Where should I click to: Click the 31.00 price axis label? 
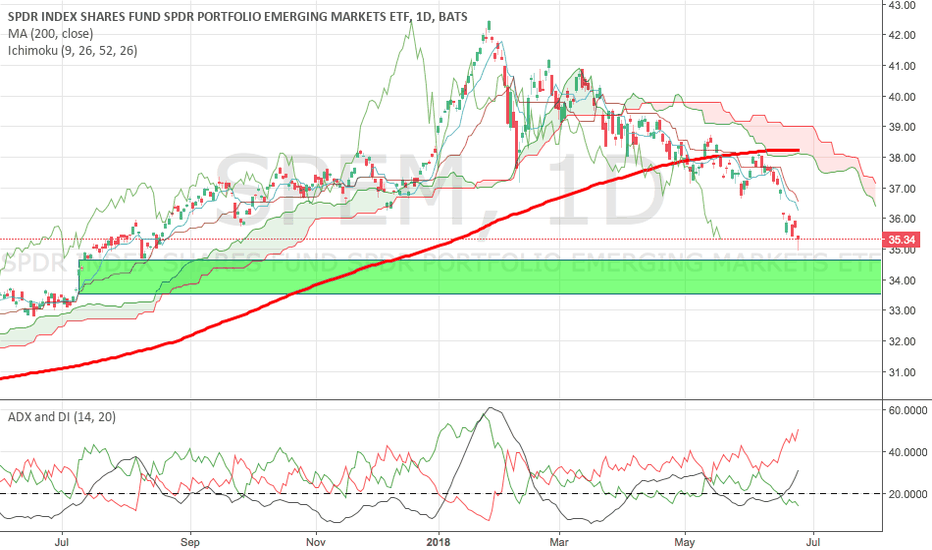coord(902,373)
